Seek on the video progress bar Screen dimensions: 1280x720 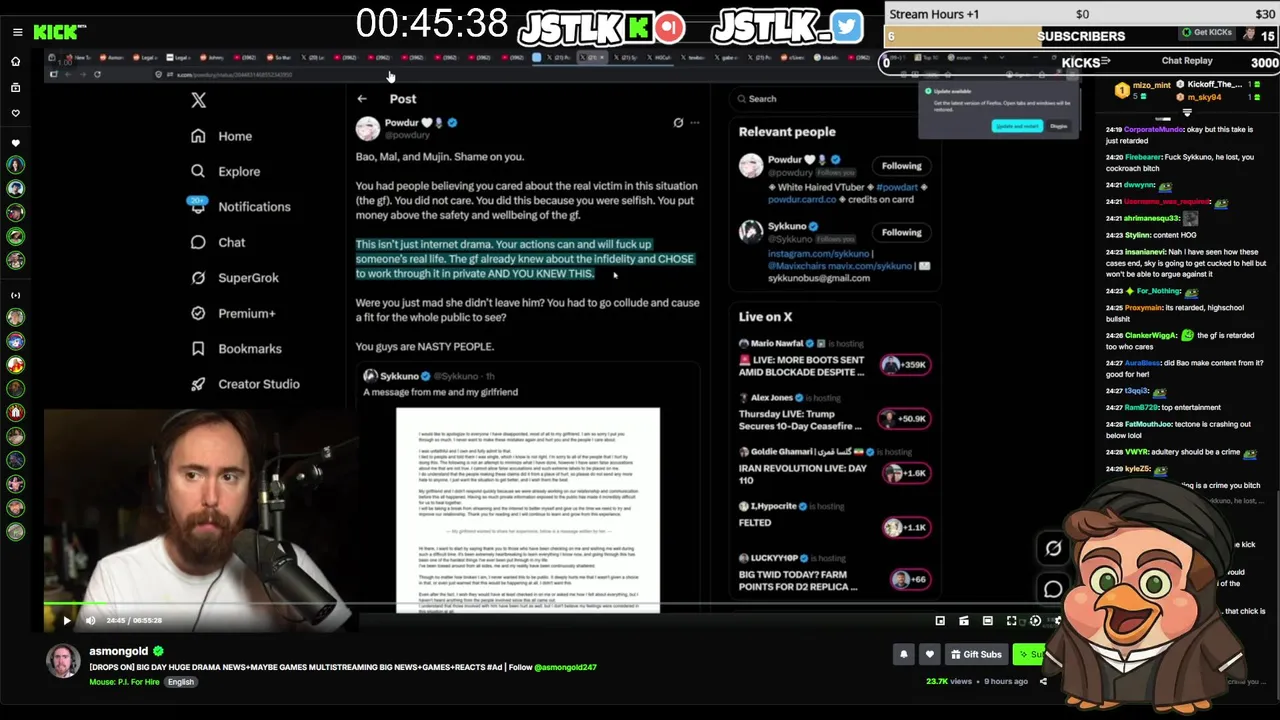coord(560,605)
